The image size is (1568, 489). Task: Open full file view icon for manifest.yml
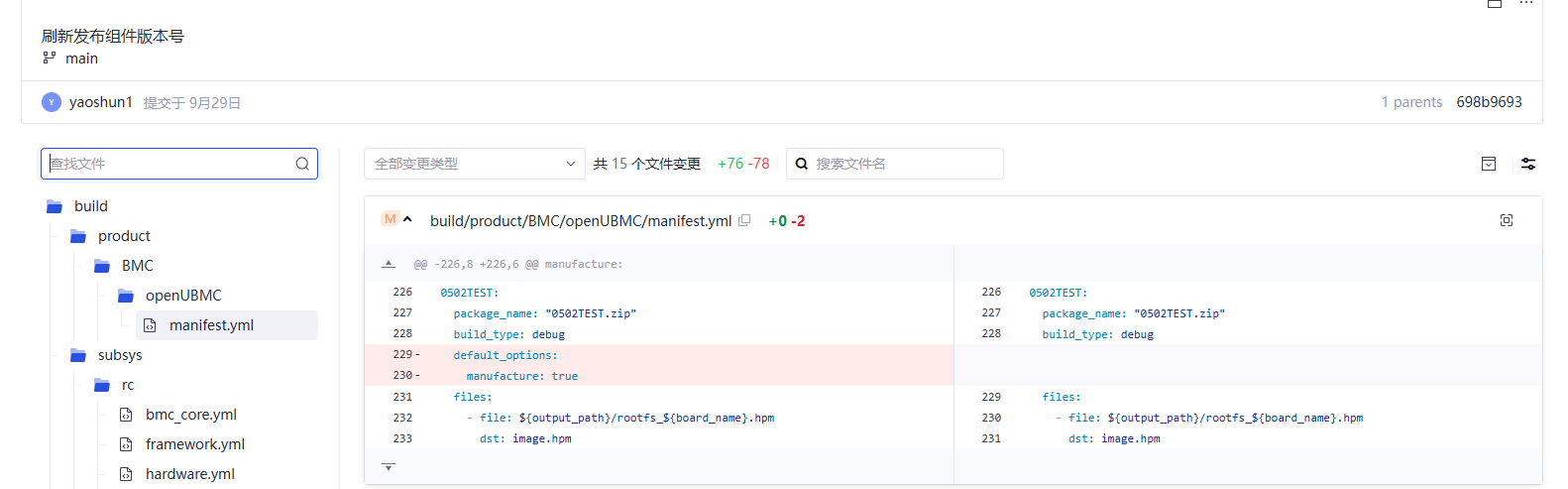[x=1506, y=220]
